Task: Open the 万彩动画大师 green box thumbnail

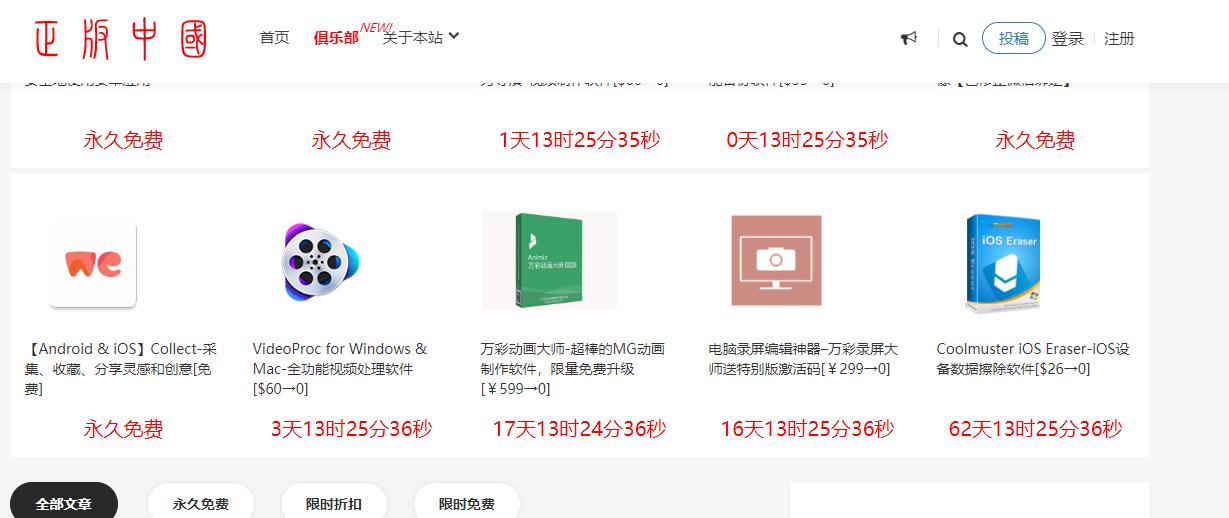Action: (x=549, y=260)
